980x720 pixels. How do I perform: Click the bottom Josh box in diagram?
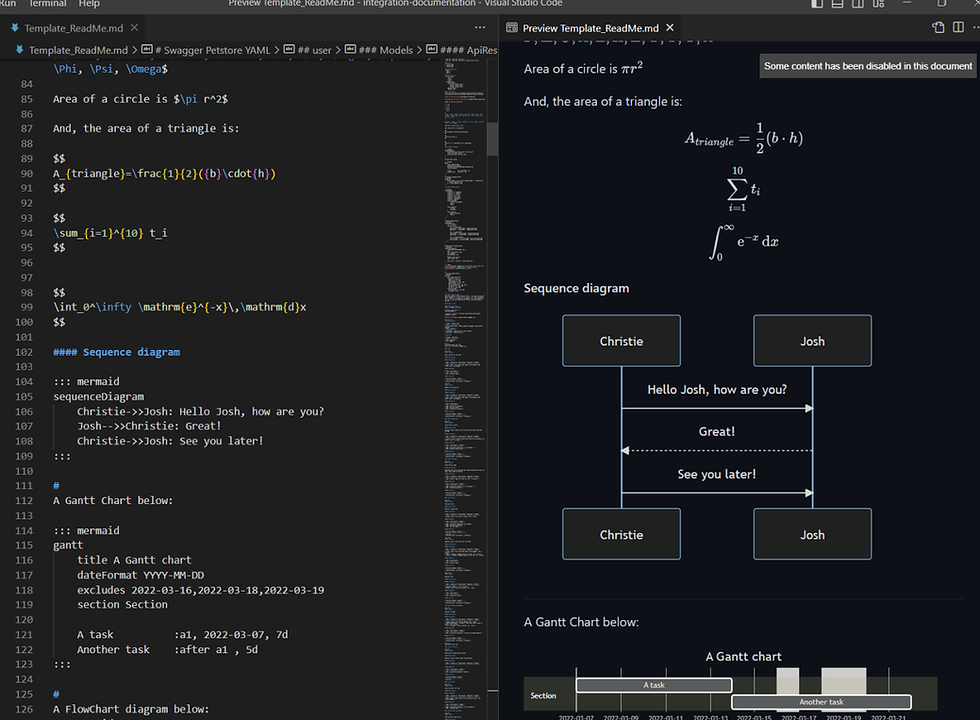pyautogui.click(x=812, y=534)
